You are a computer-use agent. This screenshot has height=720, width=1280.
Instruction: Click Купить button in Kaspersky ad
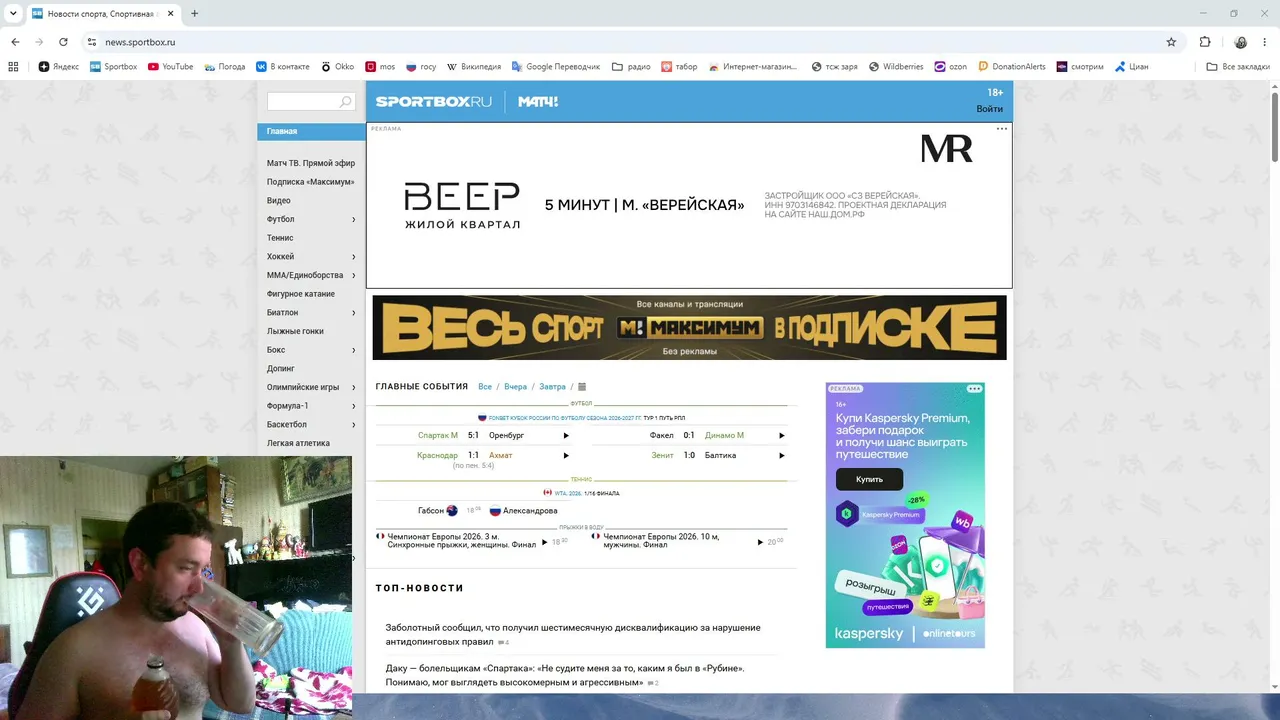[x=869, y=479]
